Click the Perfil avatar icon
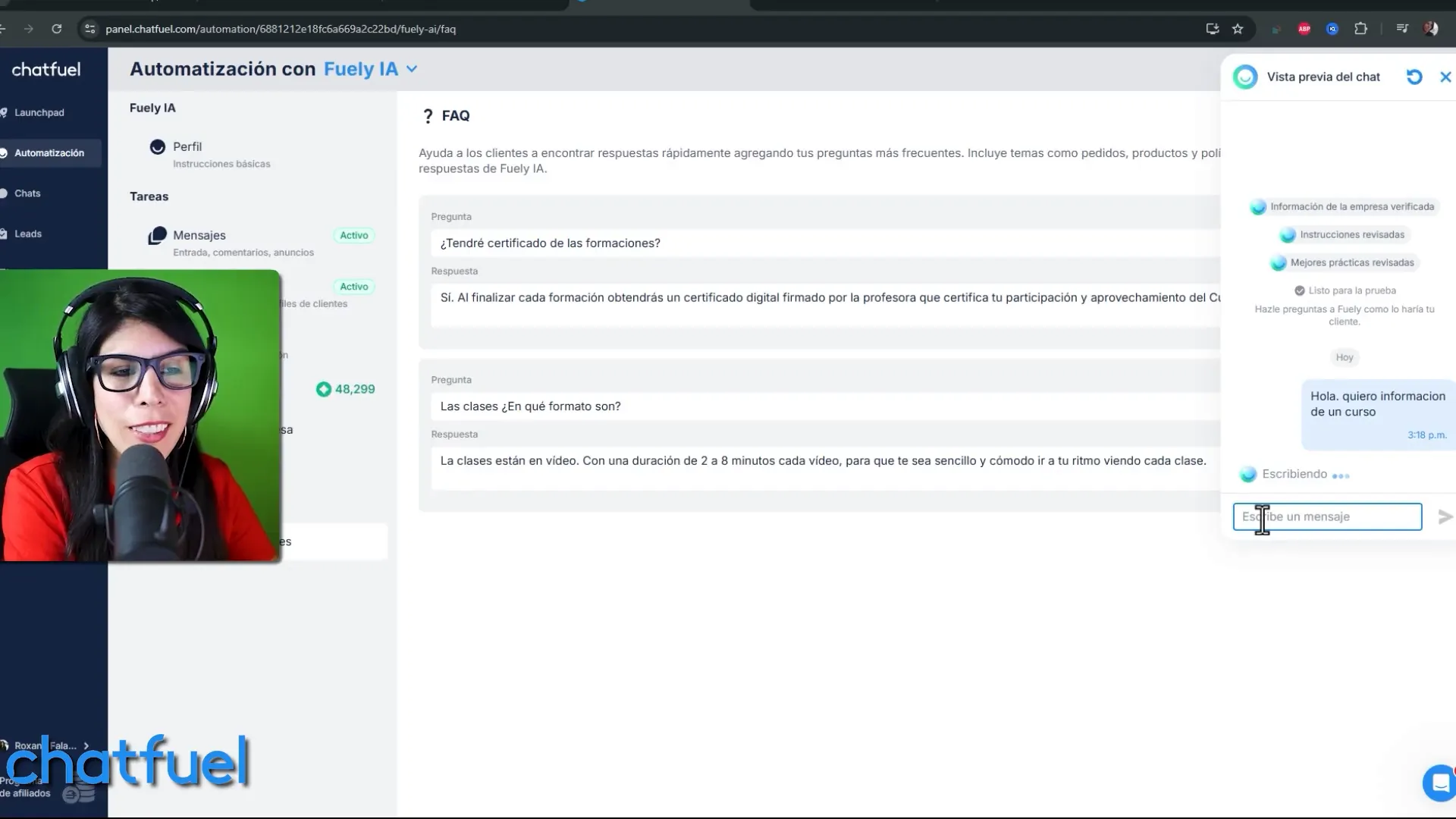 (157, 147)
